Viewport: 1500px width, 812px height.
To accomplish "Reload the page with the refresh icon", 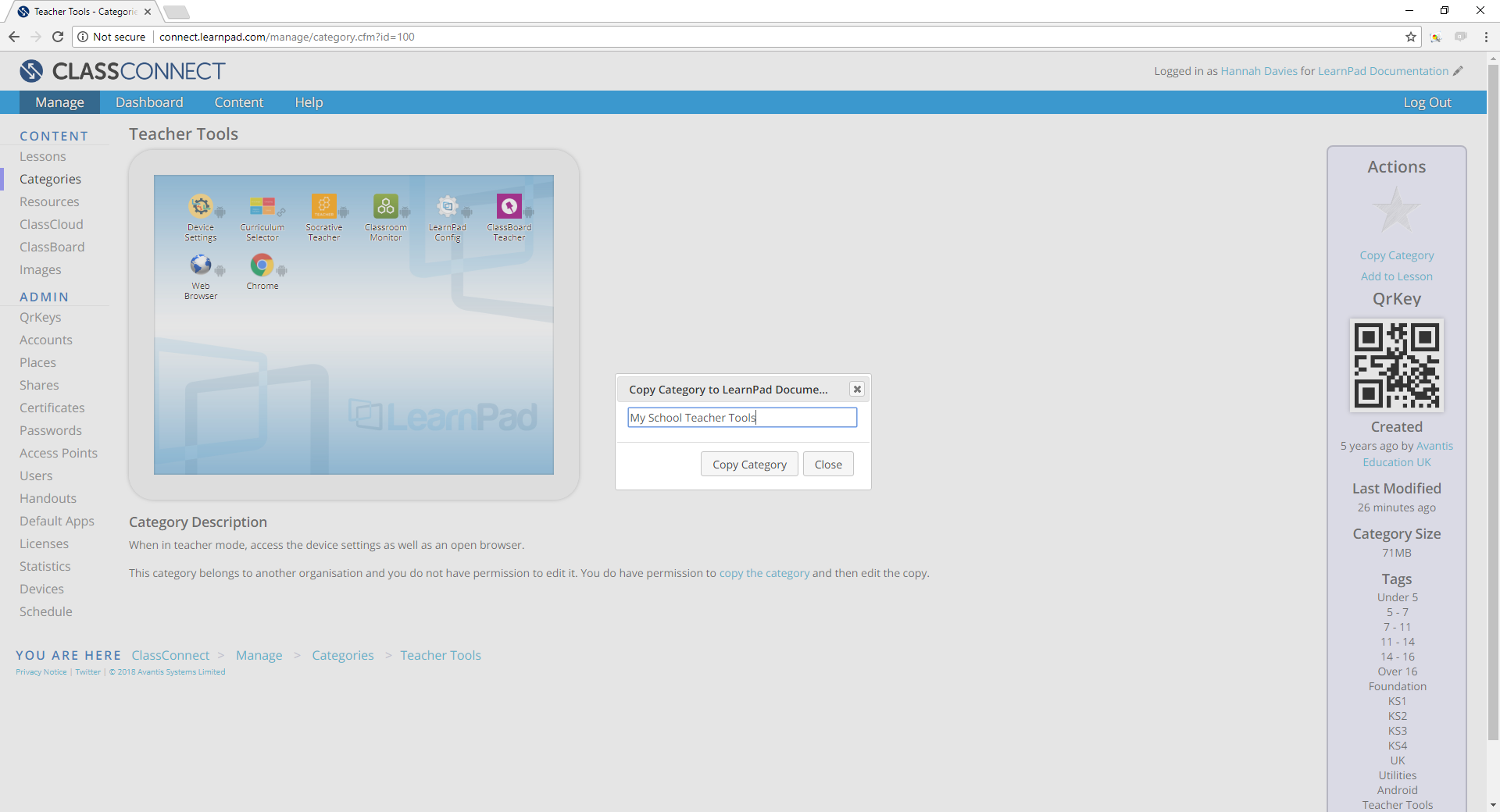I will tap(58, 37).
